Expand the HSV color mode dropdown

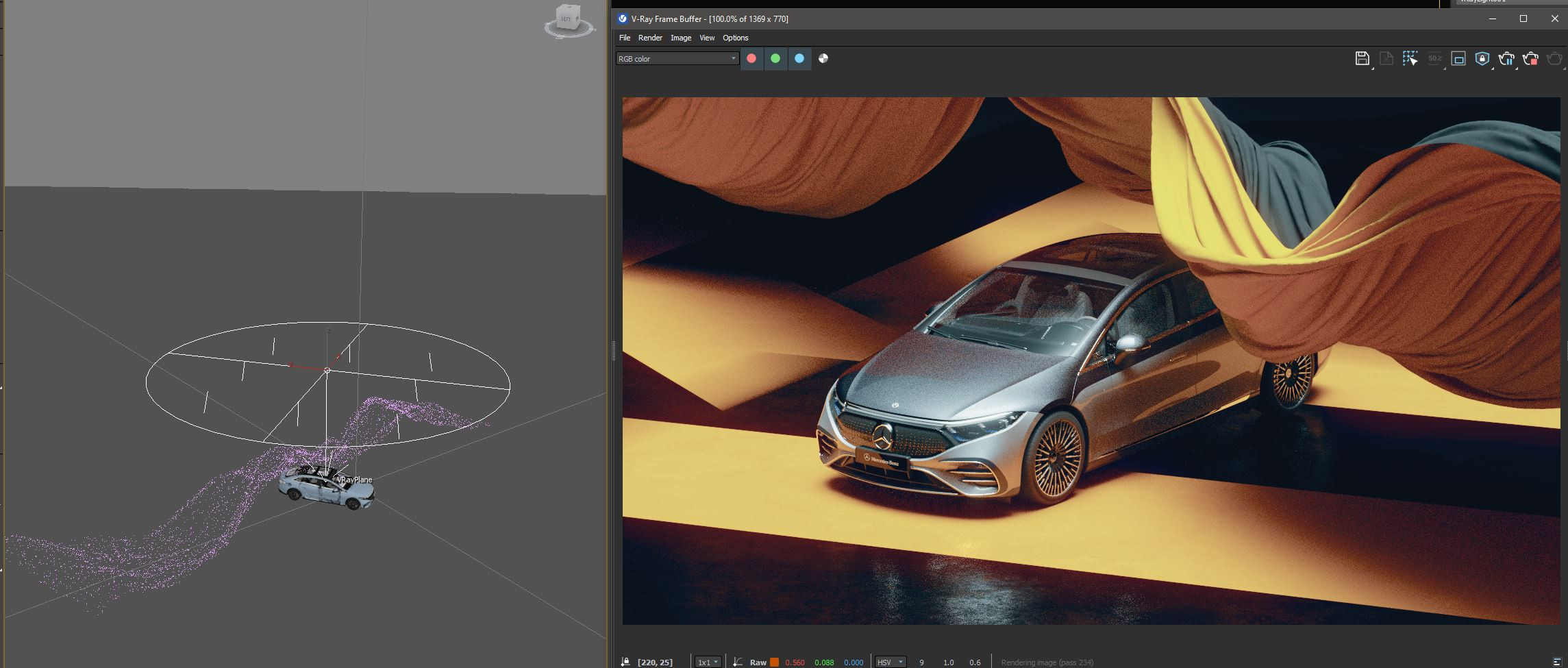(x=891, y=662)
